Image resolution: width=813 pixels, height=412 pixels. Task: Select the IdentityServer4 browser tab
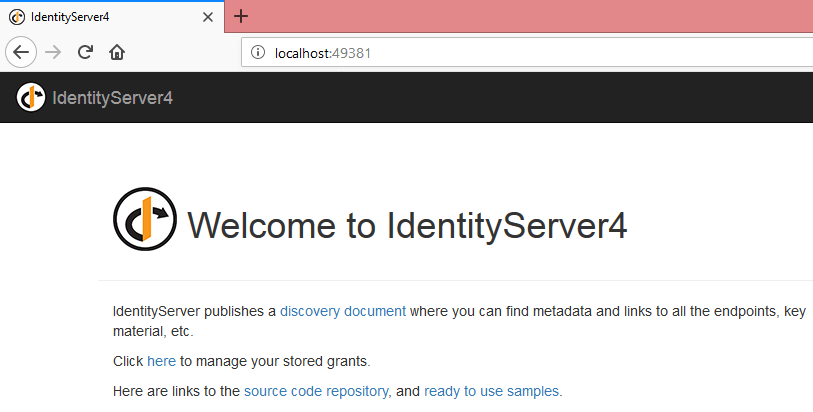[112, 17]
